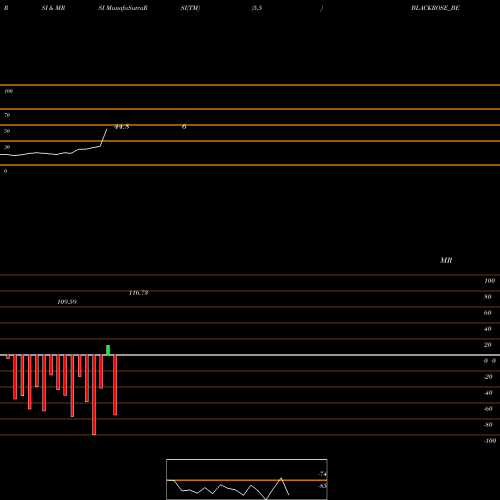The width and height of the screenshot is (500, 500).
Task: Click the end of the RSI line
Action: tap(107, 129)
